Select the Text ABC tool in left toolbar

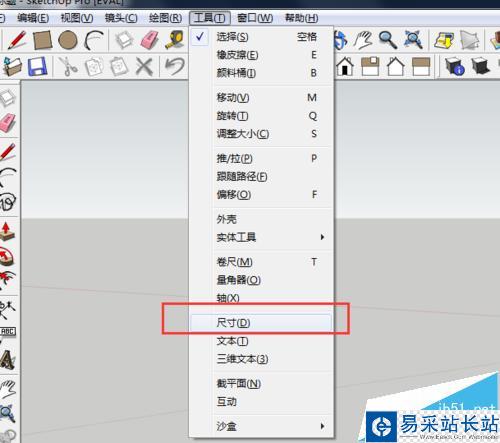8,331
